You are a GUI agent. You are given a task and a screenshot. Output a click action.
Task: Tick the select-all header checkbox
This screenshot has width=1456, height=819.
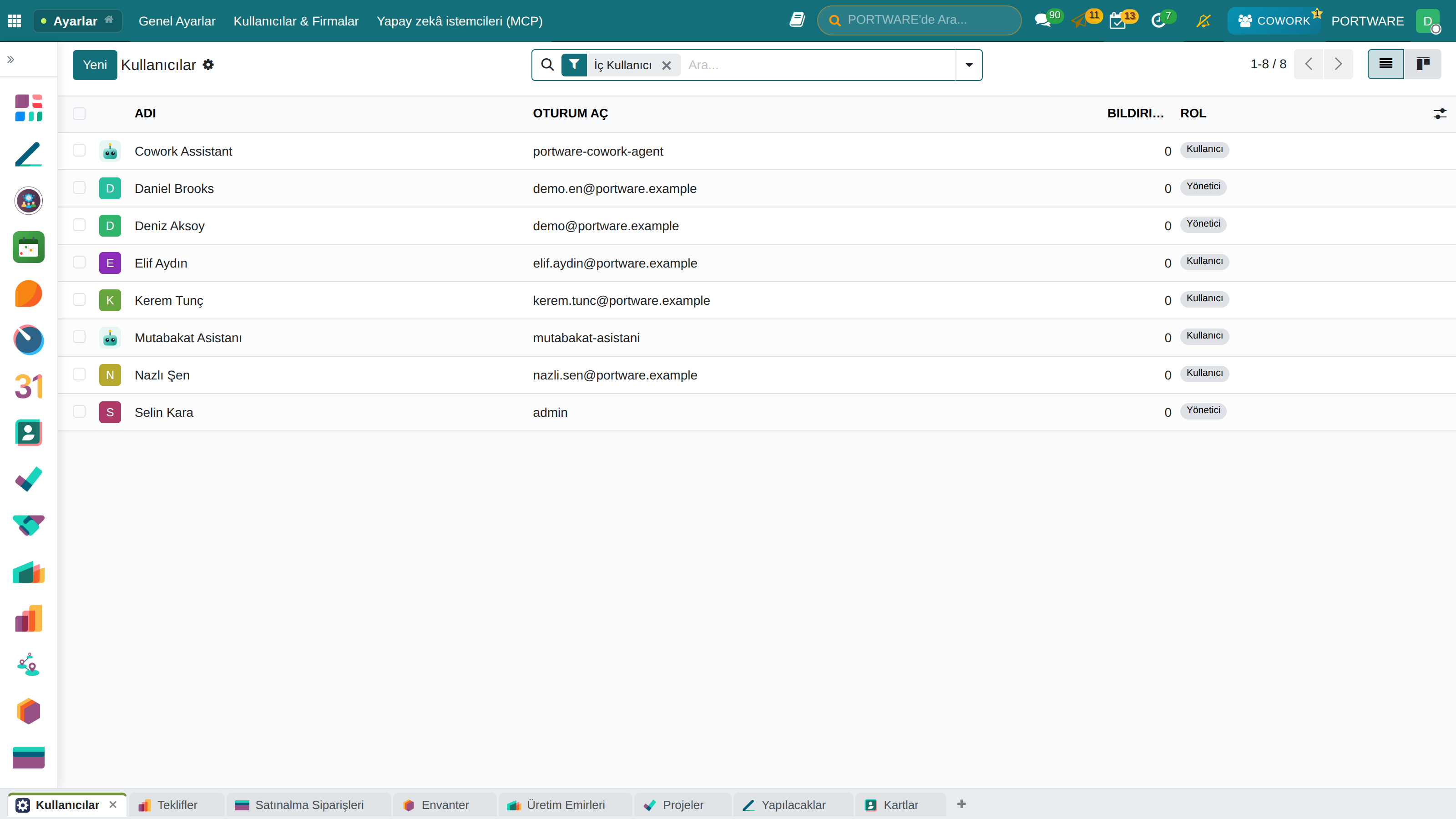tap(79, 114)
